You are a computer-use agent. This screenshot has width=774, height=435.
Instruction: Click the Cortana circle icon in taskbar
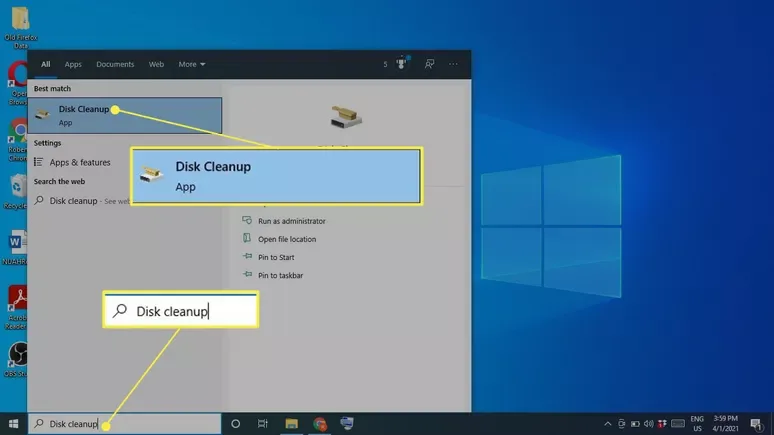pyautogui.click(x=235, y=424)
